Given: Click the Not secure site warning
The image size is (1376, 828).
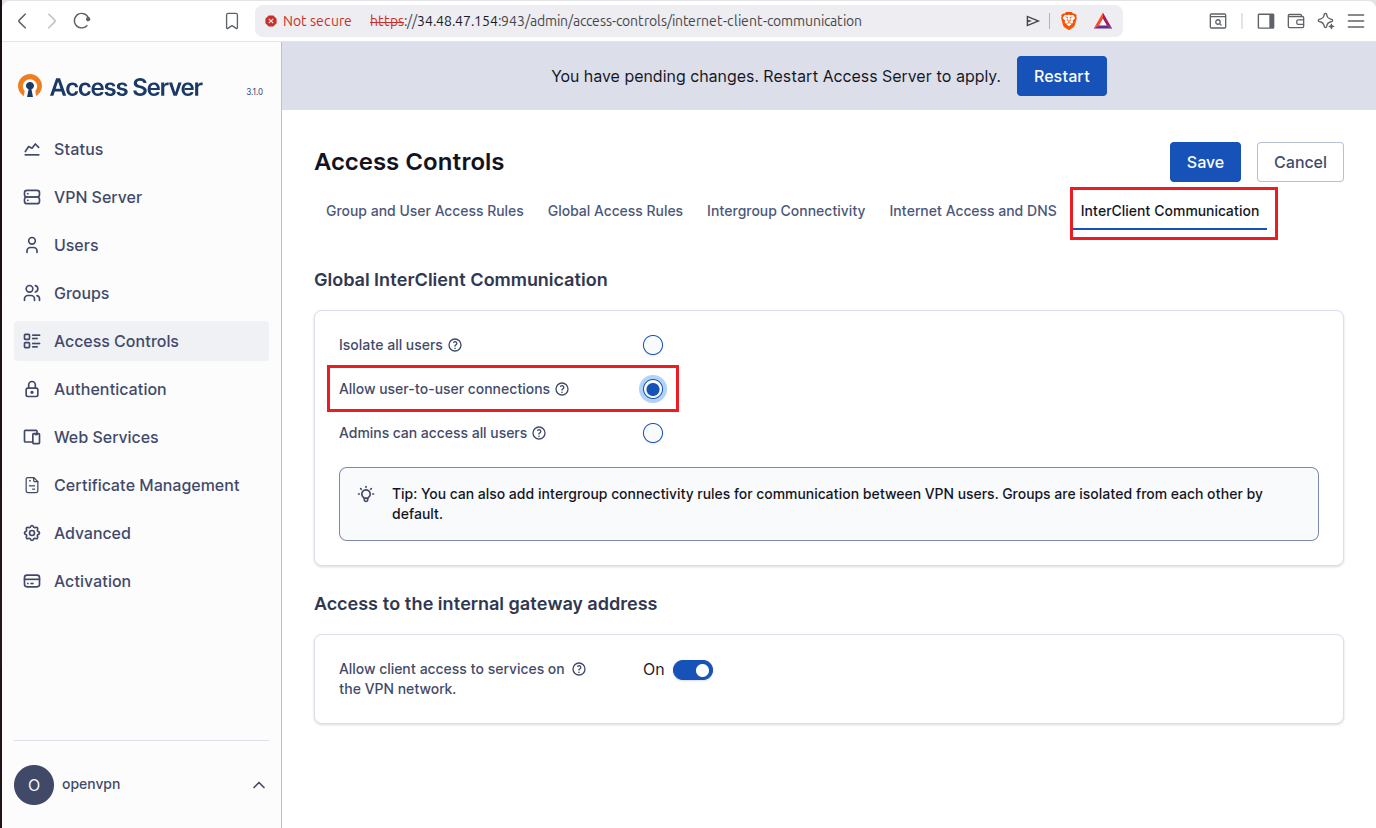Looking at the screenshot, I should [x=308, y=20].
